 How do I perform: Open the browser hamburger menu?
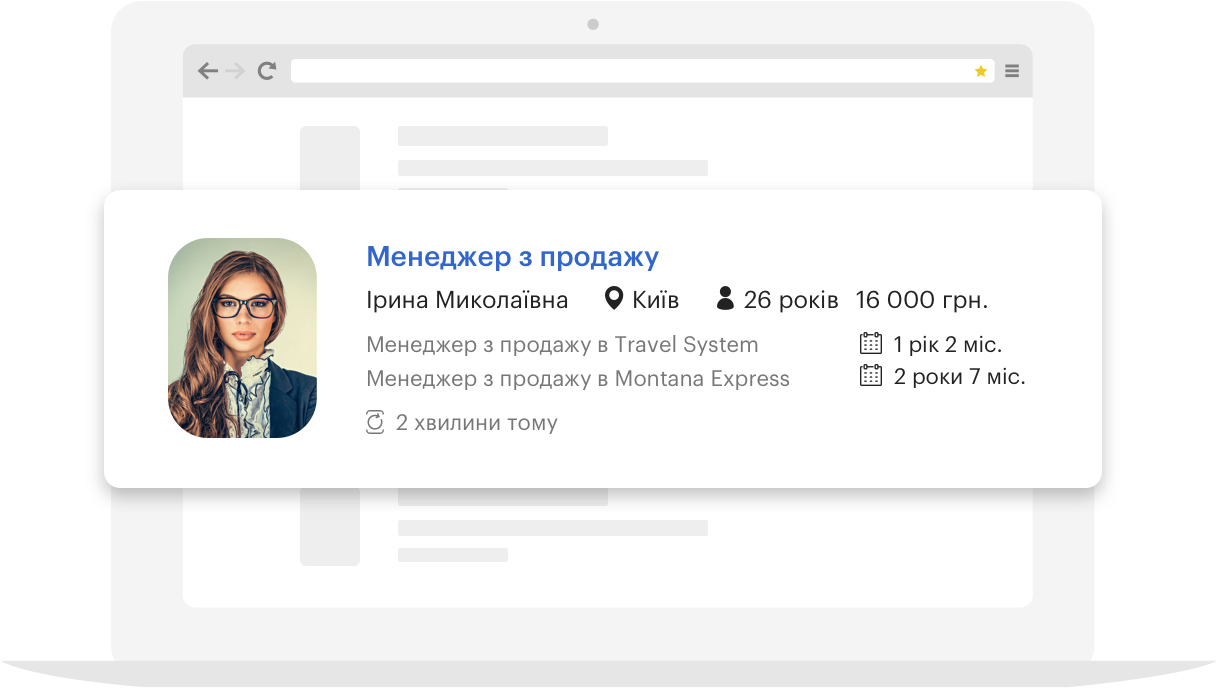coord(1012,71)
